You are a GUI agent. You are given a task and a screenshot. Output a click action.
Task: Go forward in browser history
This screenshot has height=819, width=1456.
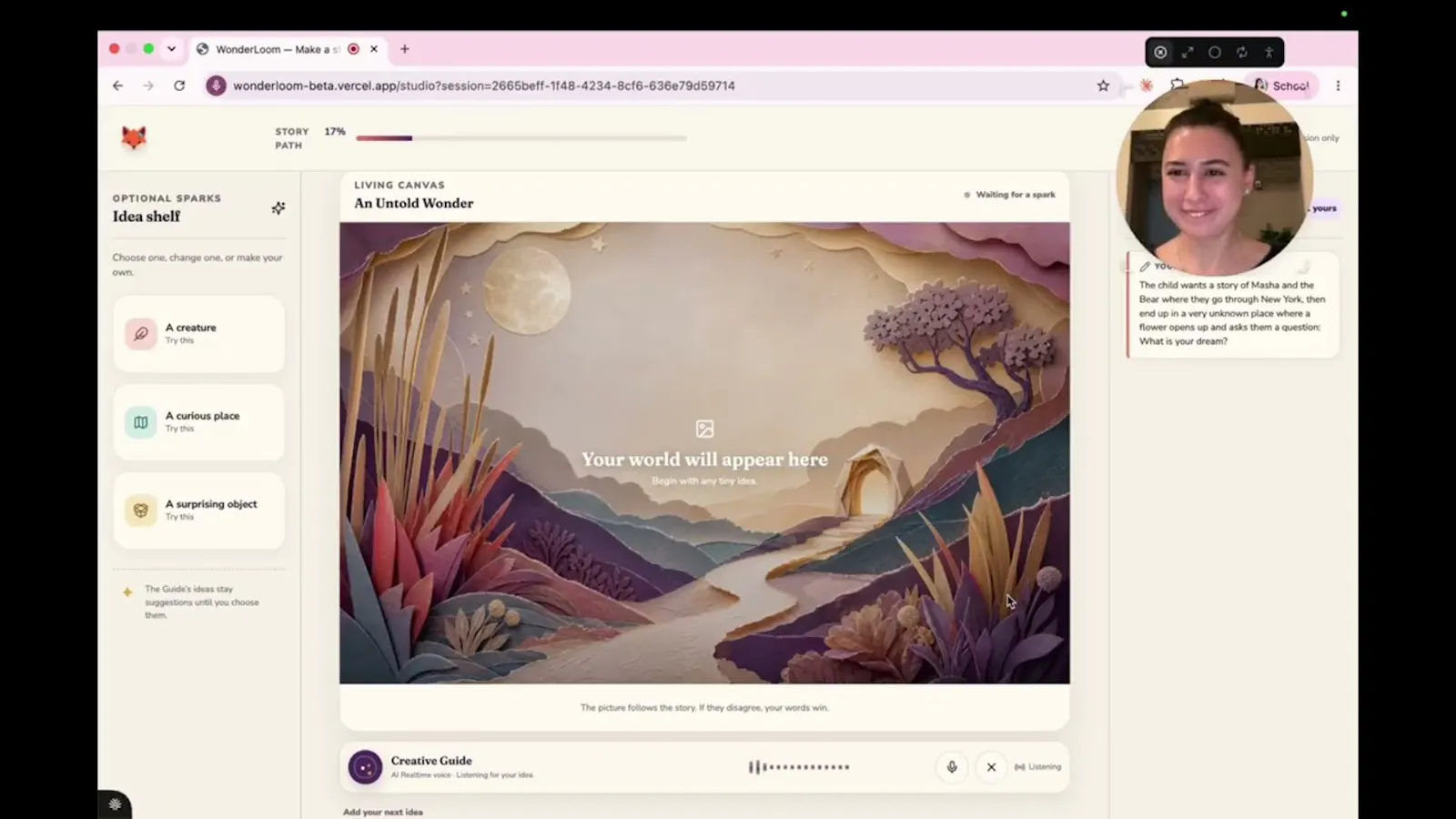point(148,86)
